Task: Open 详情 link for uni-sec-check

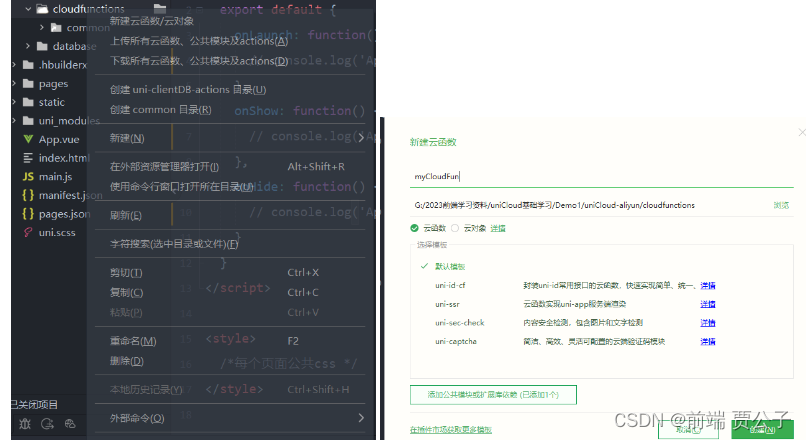Action: (708, 323)
